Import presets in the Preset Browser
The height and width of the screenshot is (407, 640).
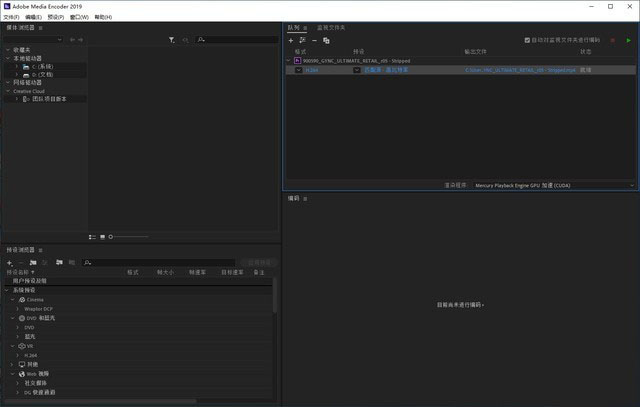click(x=59, y=262)
